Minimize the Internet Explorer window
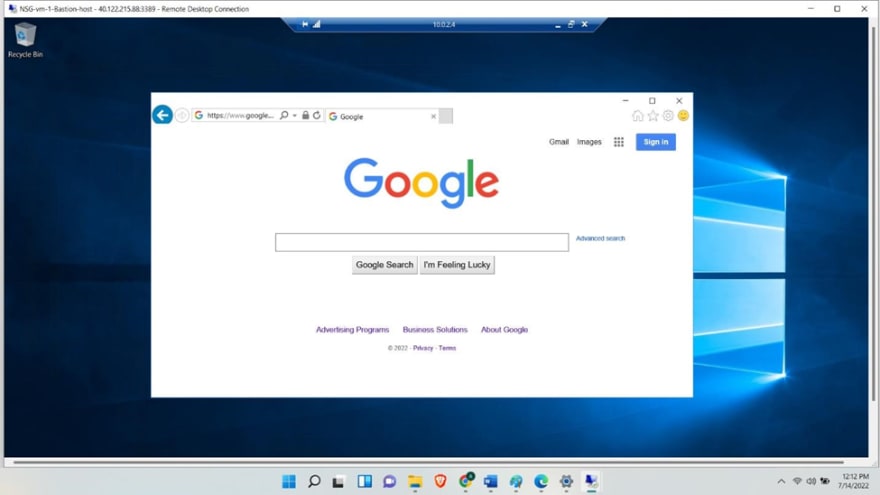Screen dimensions: 880x495 pyautogui.click(x=625, y=101)
